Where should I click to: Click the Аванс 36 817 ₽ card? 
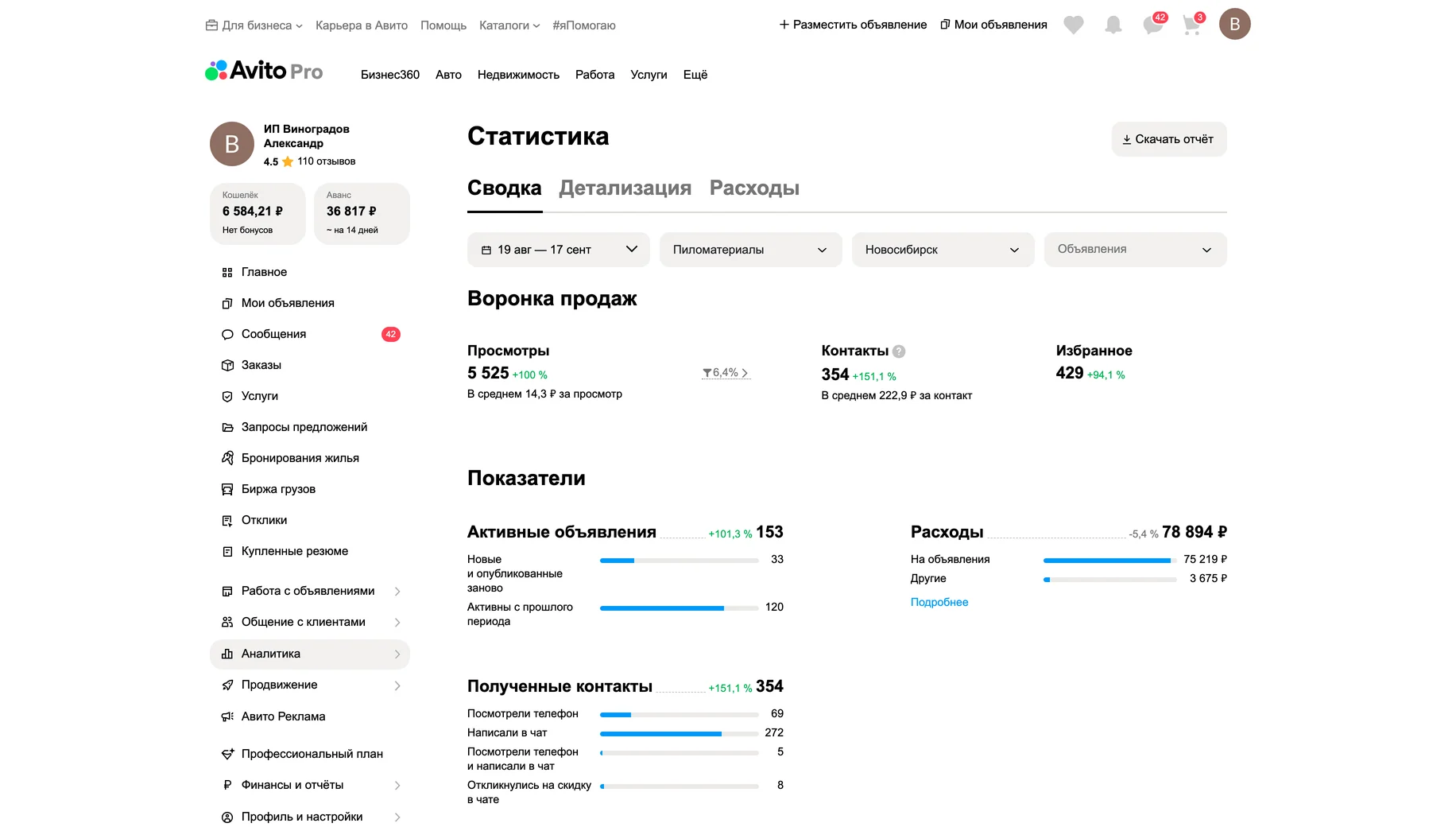pos(362,213)
